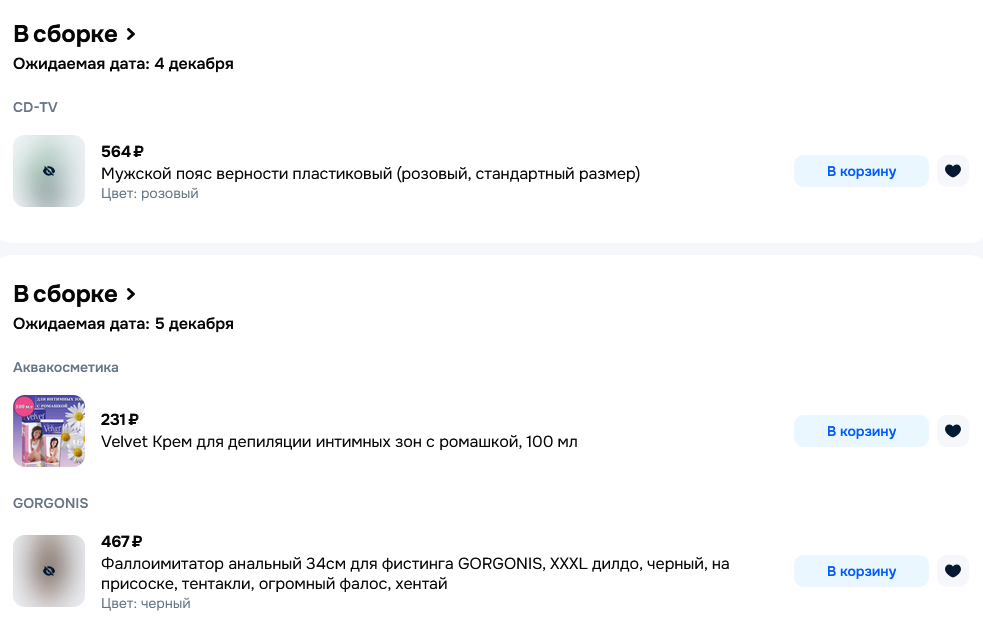Viewport: 983px width, 641px height.
Task: Go to the Аквакосметика seller page
Action: coord(66,367)
